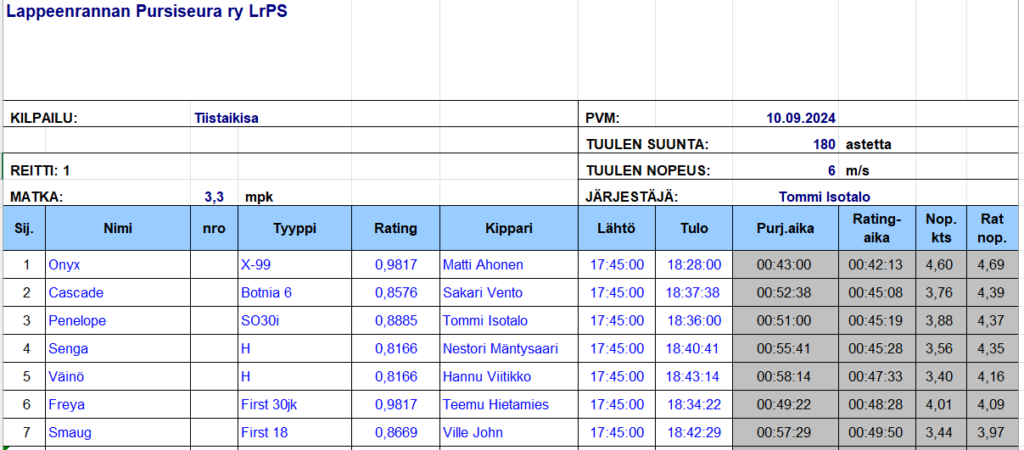Select wind speed value 6
This screenshot has height=450, width=1024.
[x=831, y=171]
